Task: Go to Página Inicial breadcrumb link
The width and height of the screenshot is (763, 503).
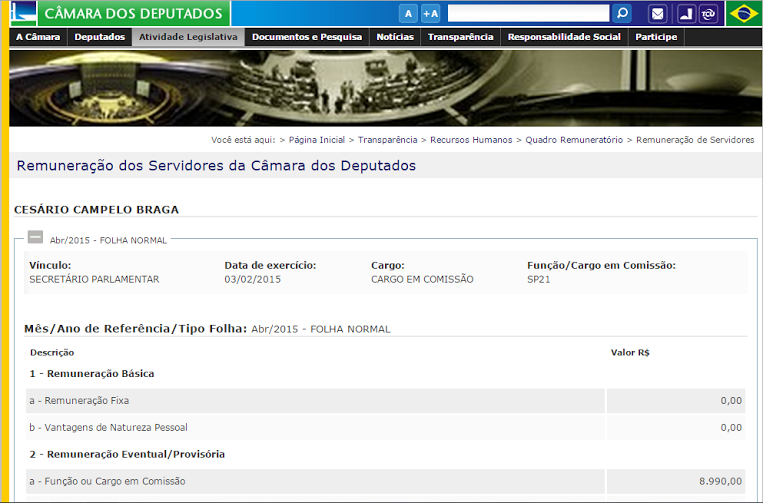Action: [x=317, y=140]
